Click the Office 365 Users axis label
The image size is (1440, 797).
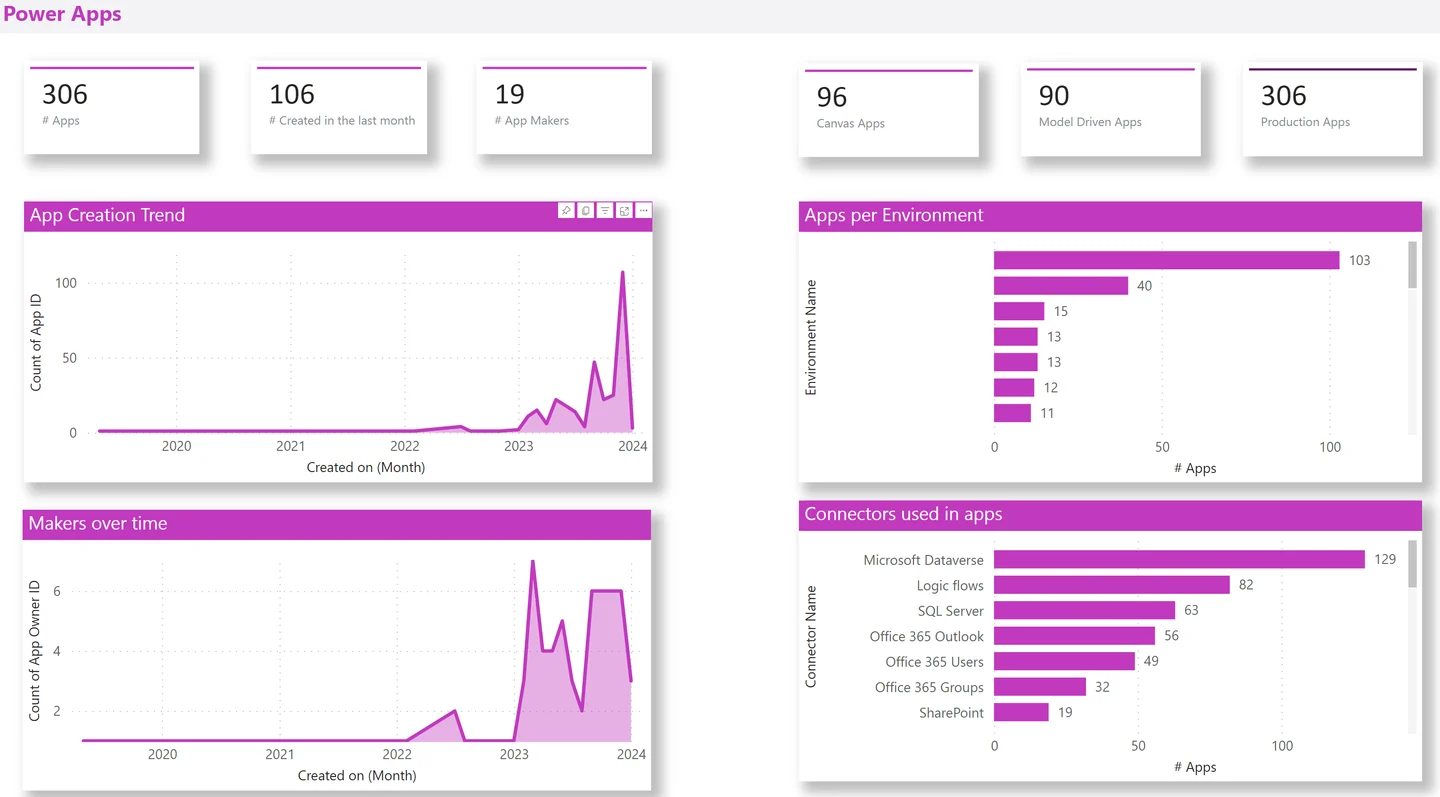point(935,662)
